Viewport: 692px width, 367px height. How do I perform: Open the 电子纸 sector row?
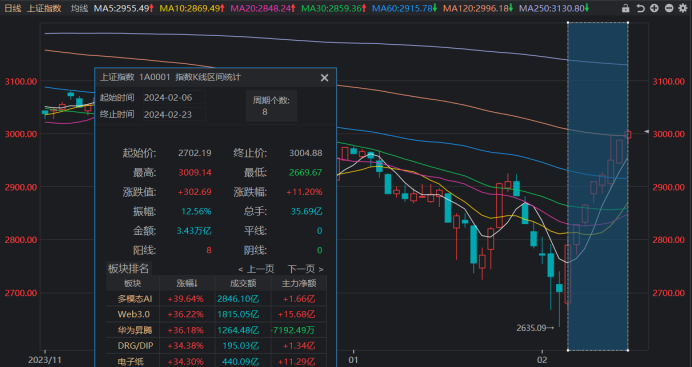click(x=216, y=361)
